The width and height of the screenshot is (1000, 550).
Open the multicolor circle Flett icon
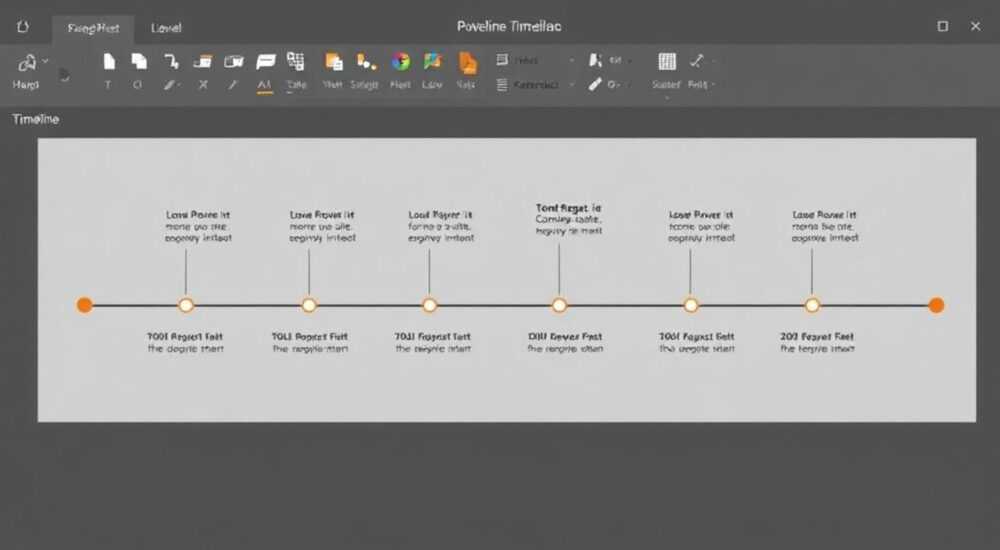[401, 61]
